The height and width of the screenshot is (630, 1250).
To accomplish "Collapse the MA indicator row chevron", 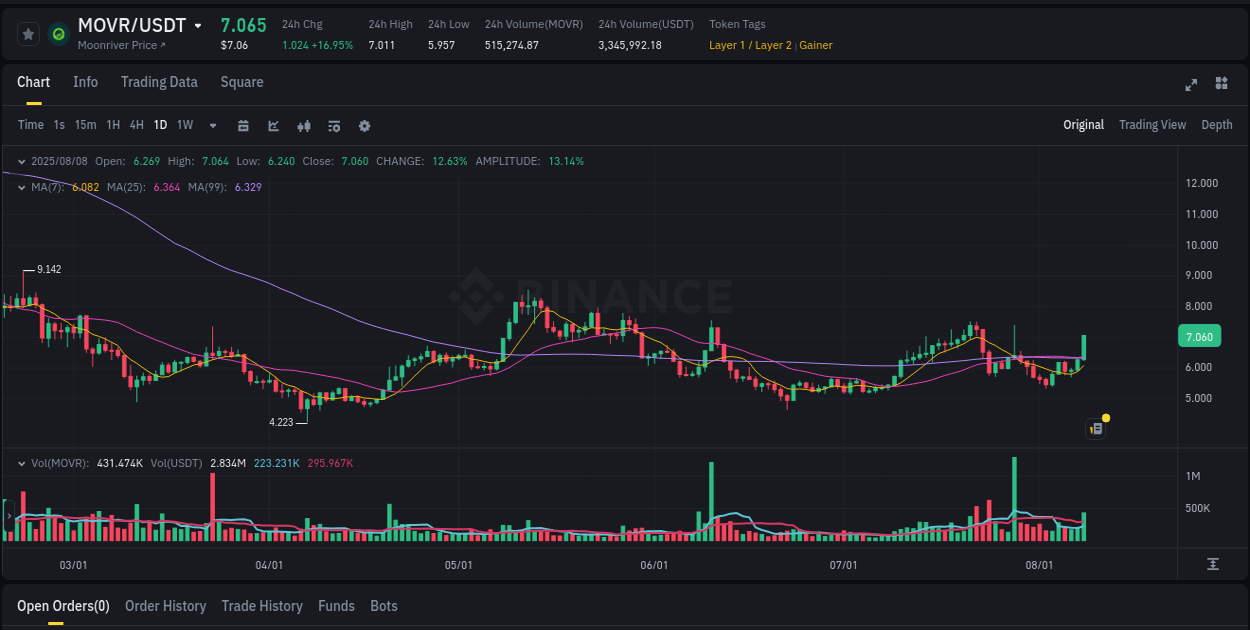I will [21, 186].
